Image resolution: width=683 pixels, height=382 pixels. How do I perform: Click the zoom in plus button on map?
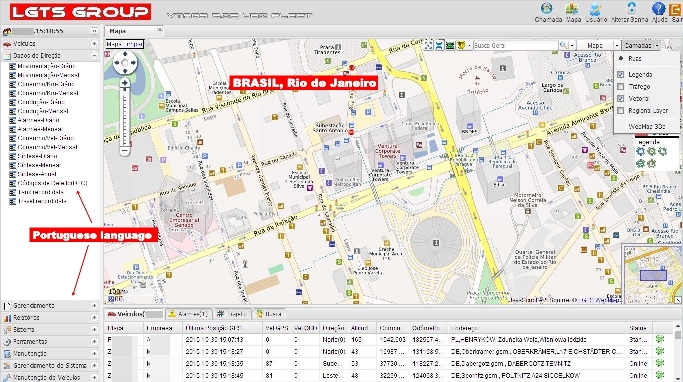click(125, 83)
